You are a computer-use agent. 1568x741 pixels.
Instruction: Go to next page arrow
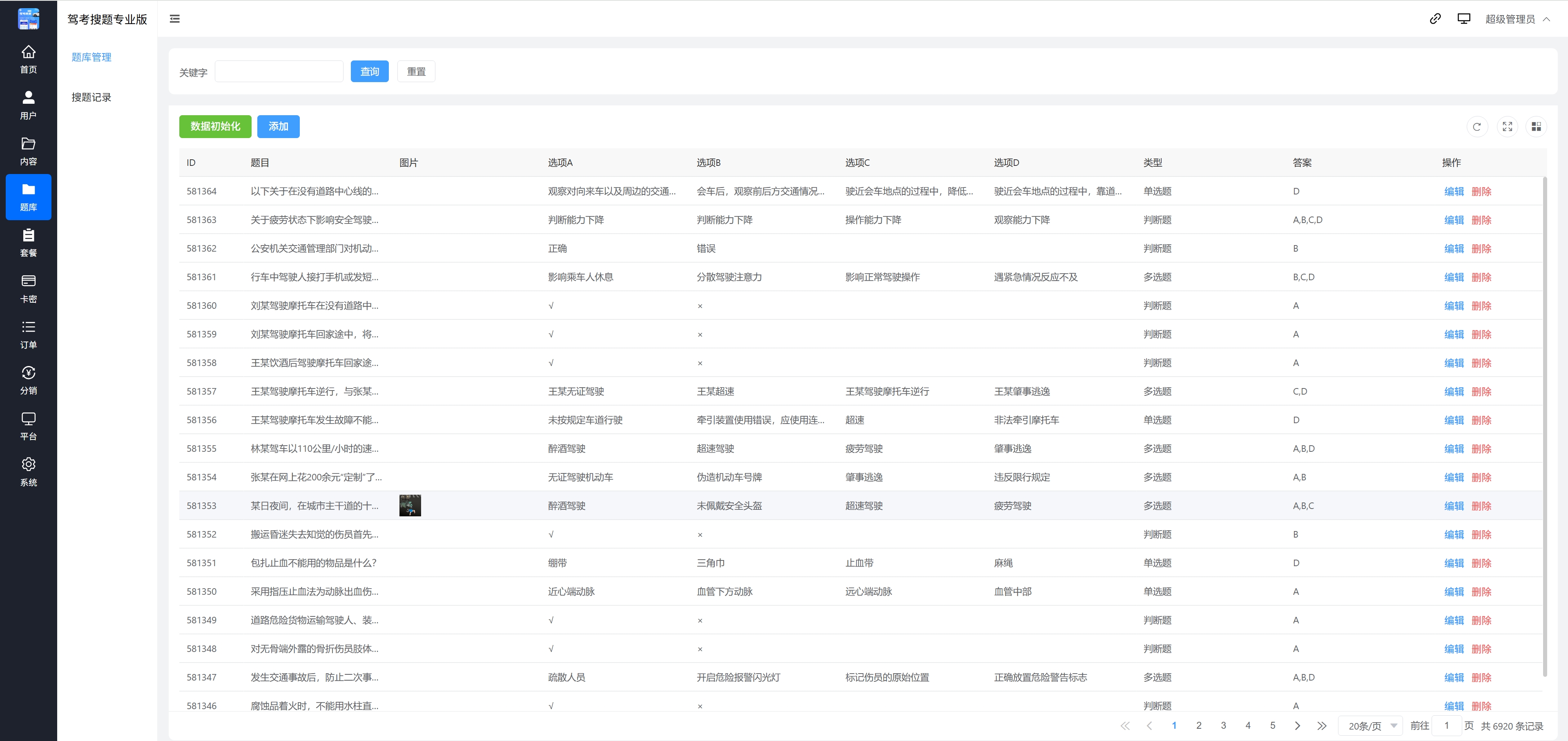[1297, 726]
